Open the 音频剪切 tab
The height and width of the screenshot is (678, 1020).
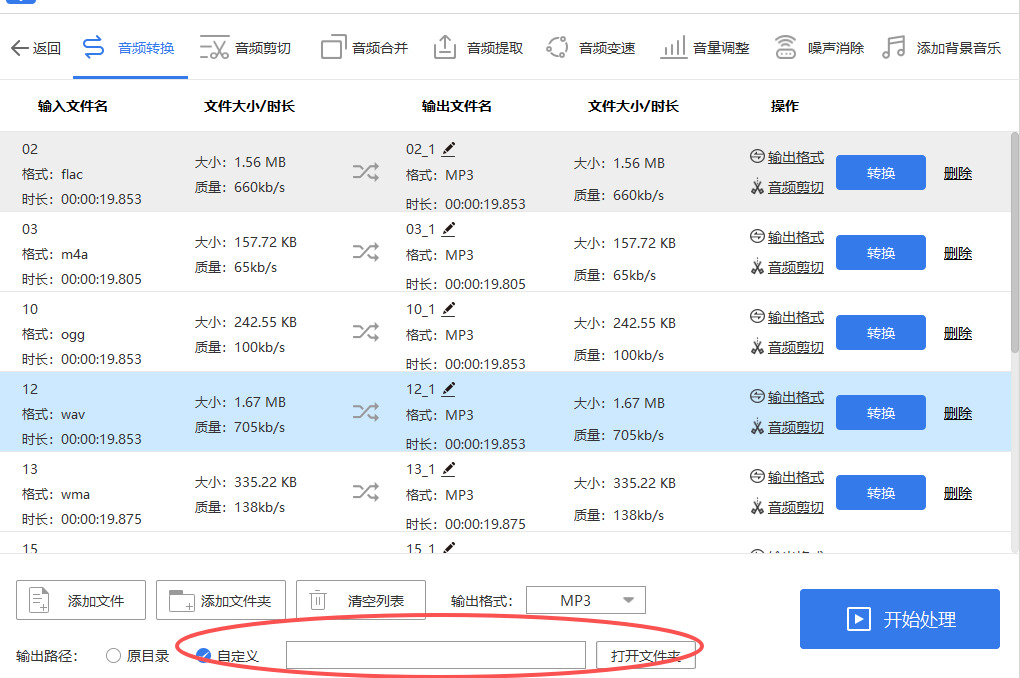(245, 47)
